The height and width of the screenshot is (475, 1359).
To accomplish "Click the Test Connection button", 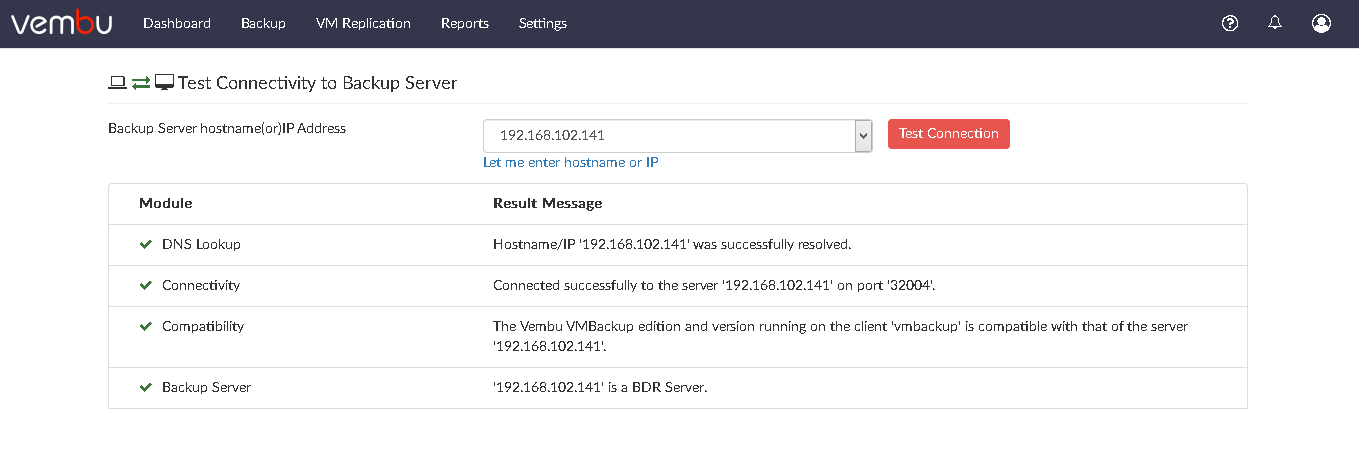I will pos(949,134).
